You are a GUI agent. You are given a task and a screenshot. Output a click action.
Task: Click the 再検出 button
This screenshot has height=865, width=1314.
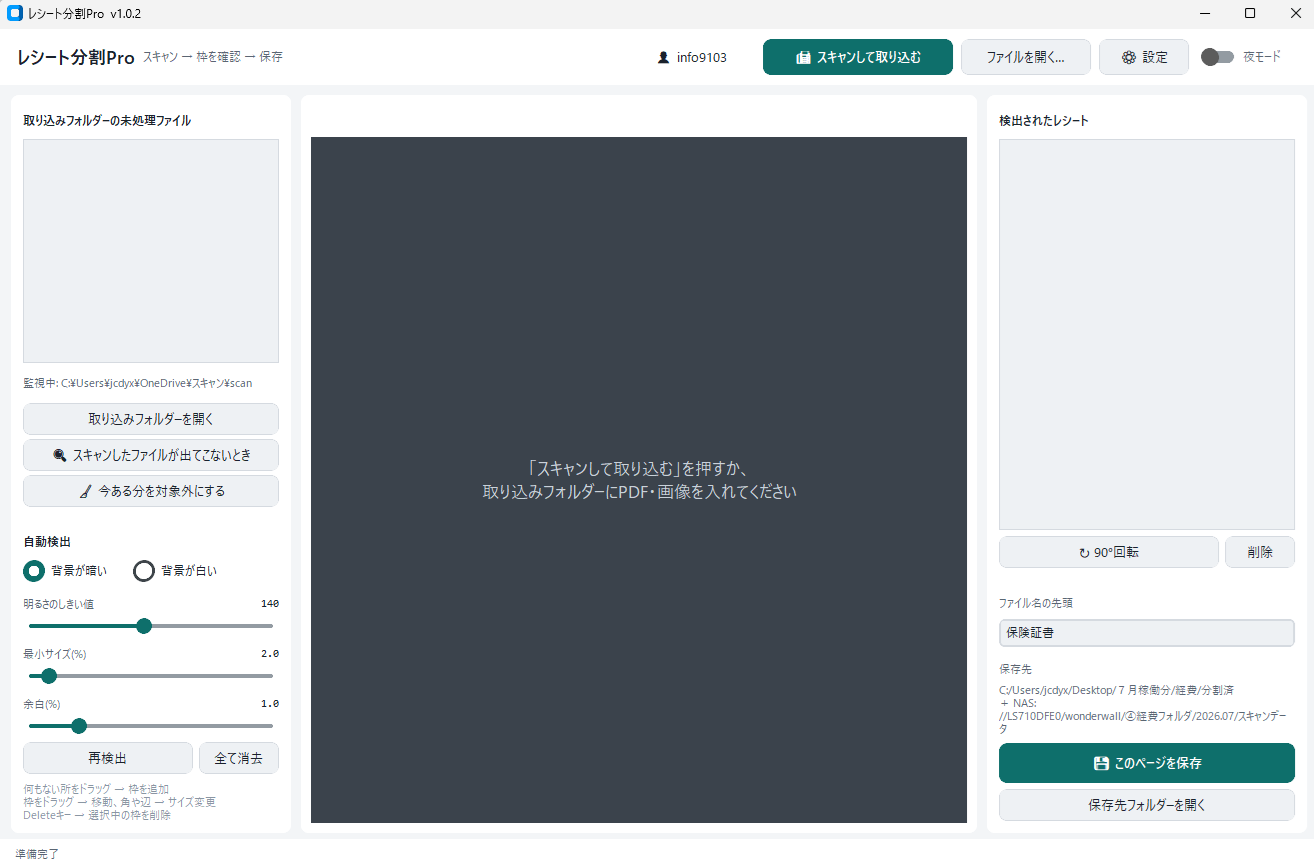pyautogui.click(x=108, y=758)
